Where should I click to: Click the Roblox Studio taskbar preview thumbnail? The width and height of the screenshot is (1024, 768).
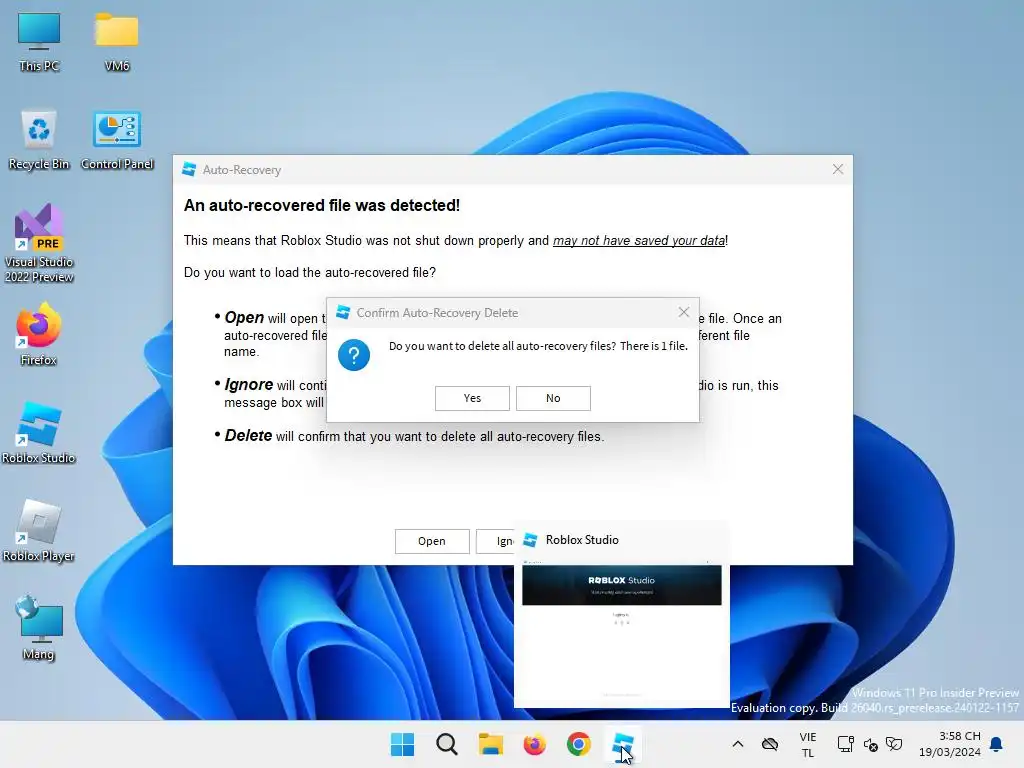pyautogui.click(x=622, y=631)
